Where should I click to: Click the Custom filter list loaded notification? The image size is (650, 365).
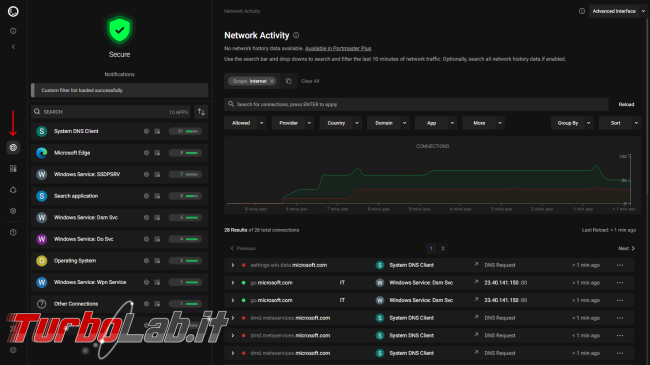119,90
